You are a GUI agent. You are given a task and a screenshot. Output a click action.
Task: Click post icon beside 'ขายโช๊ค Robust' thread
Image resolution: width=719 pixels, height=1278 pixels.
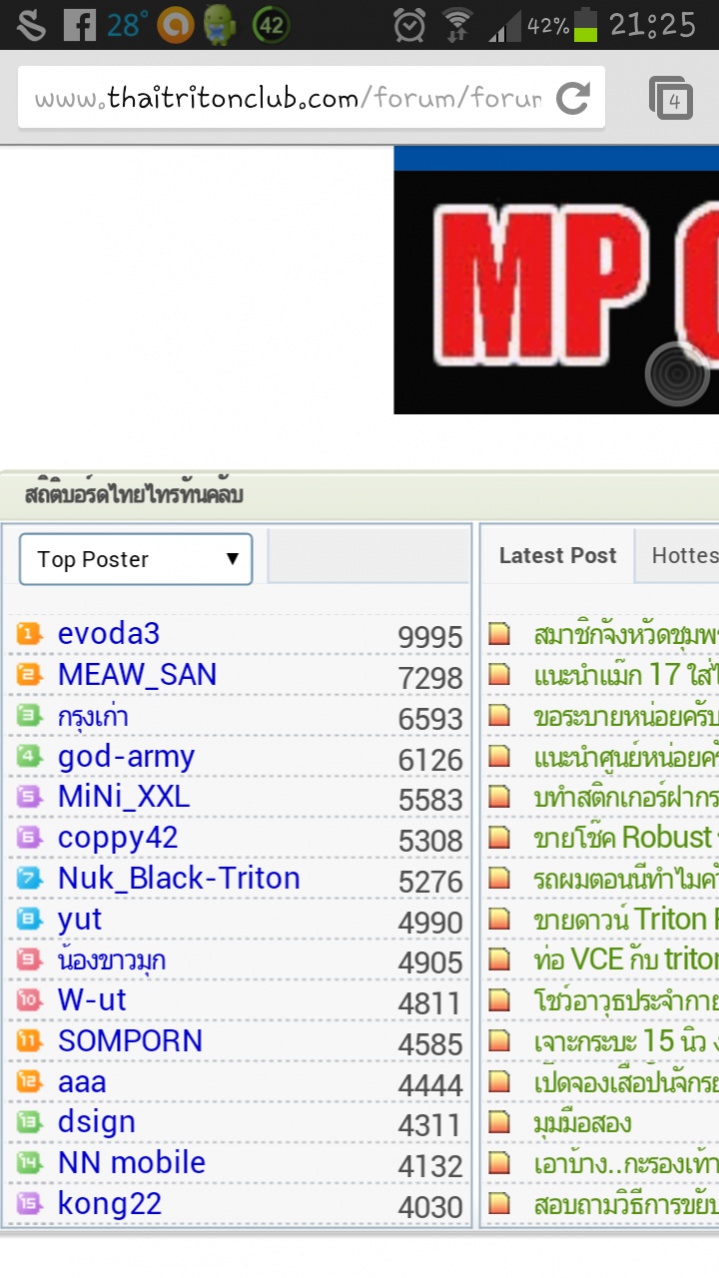[499, 838]
